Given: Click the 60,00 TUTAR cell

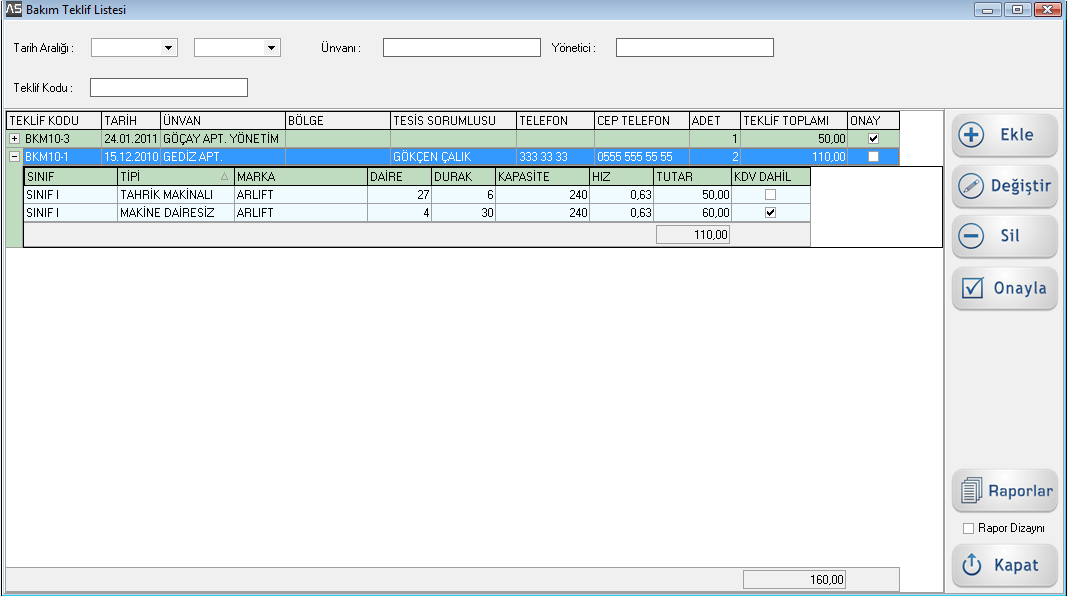Looking at the screenshot, I should [693, 213].
